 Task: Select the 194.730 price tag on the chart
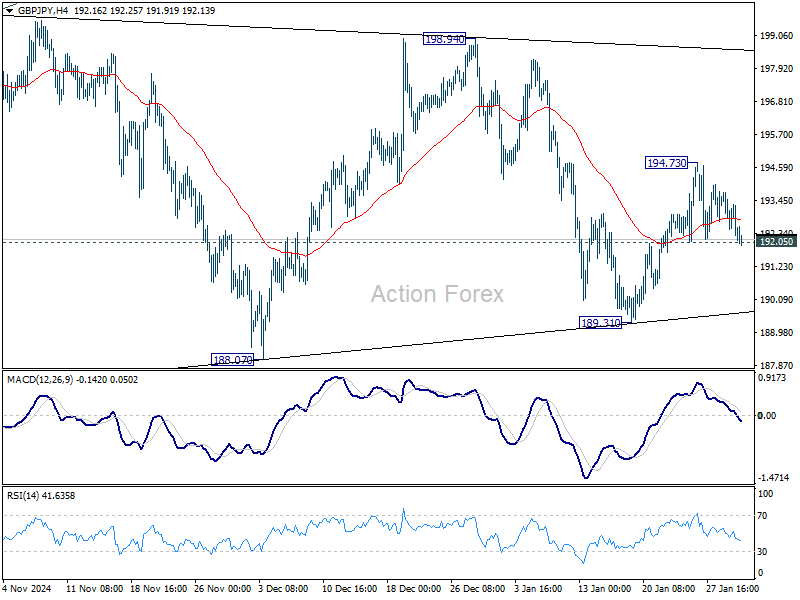665,162
